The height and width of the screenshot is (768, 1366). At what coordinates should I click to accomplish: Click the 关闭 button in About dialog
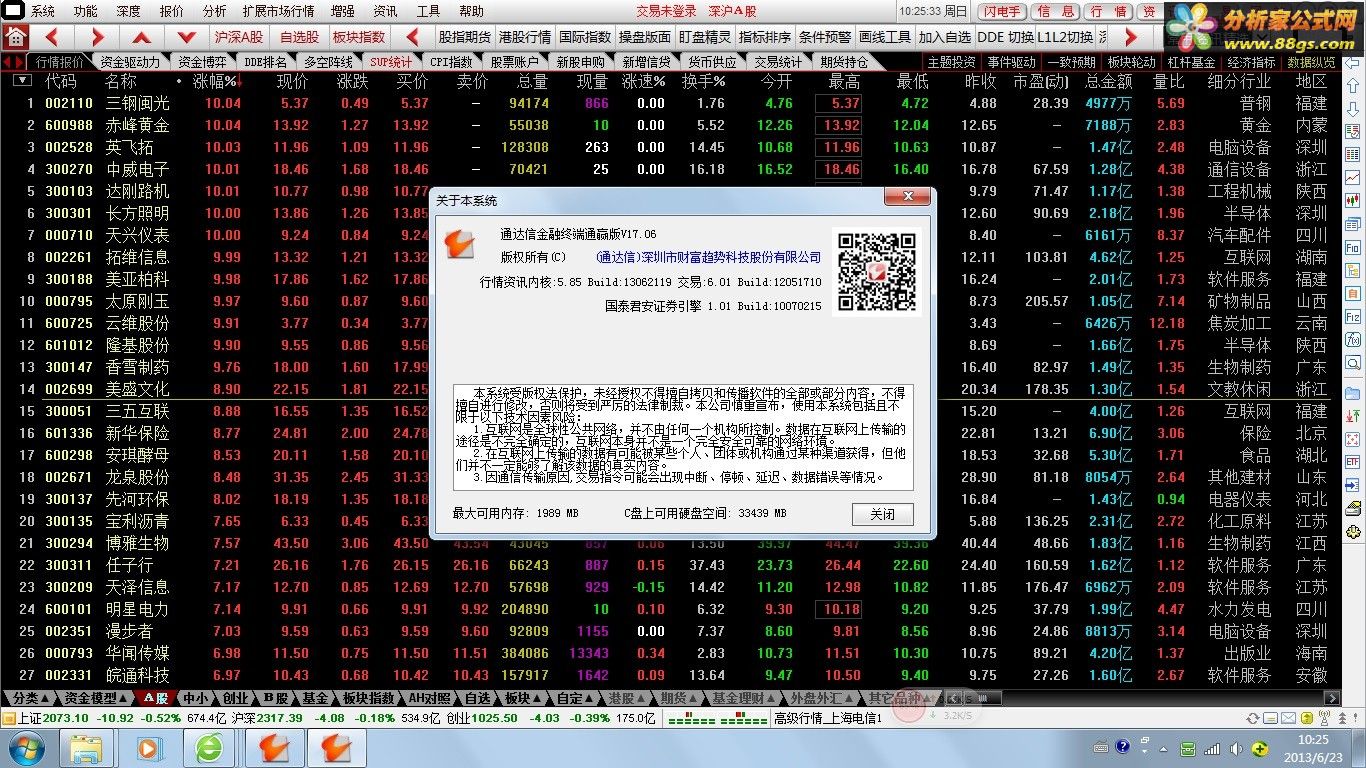tap(883, 514)
